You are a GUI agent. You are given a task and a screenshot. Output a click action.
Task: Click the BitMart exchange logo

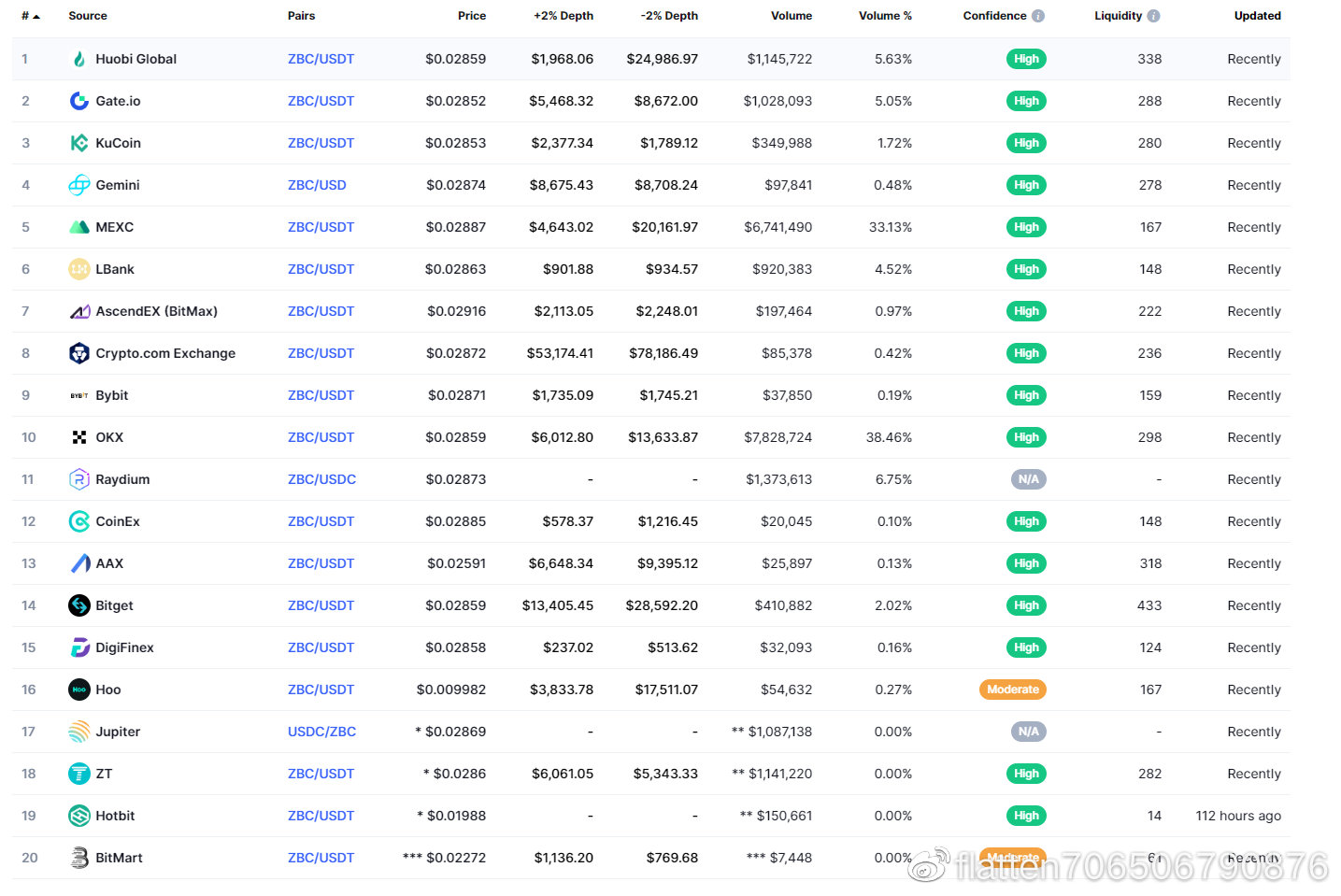click(79, 858)
